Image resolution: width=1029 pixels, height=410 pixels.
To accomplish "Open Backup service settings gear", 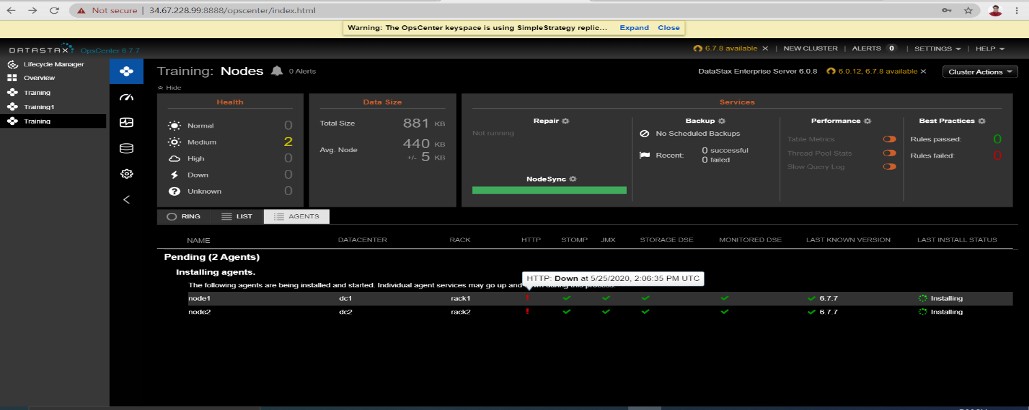I will tap(721, 121).
